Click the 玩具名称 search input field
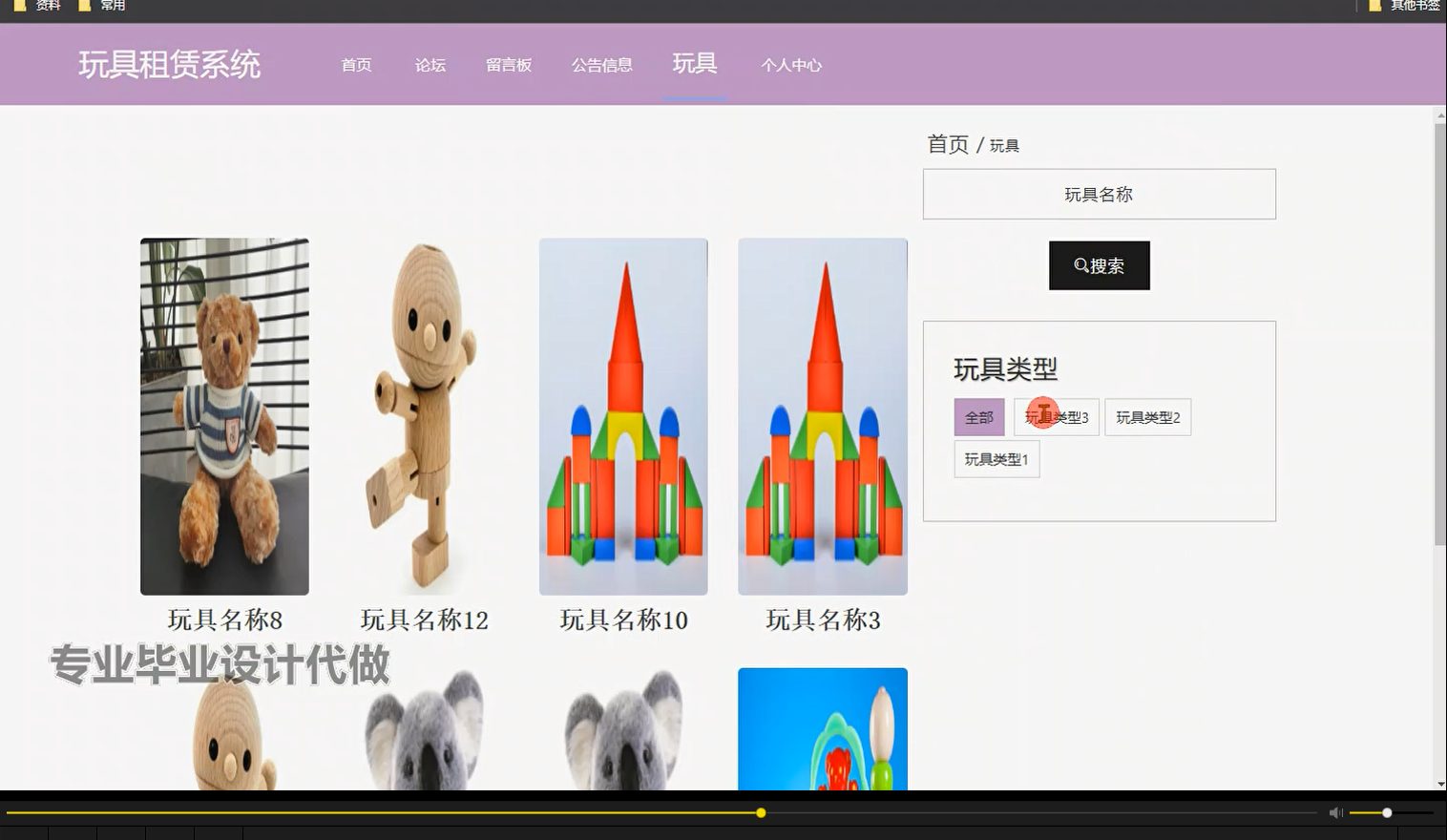 (1099, 194)
